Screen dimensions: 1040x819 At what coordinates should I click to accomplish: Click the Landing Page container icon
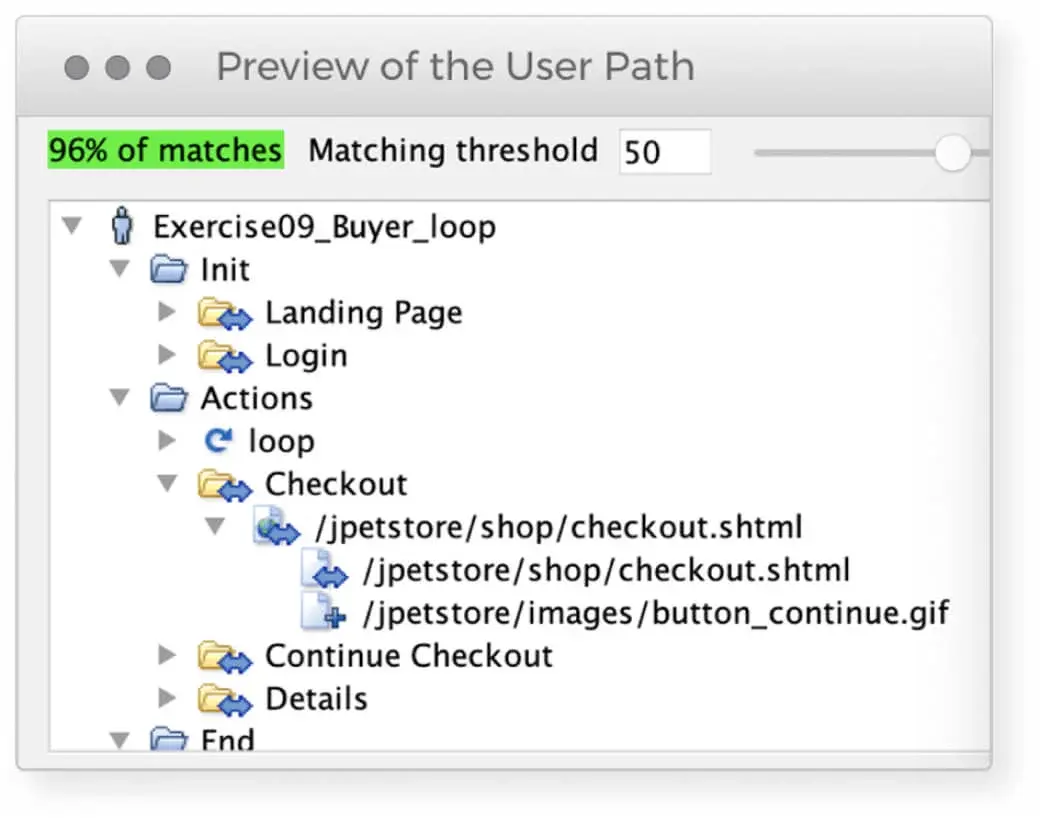[224, 313]
